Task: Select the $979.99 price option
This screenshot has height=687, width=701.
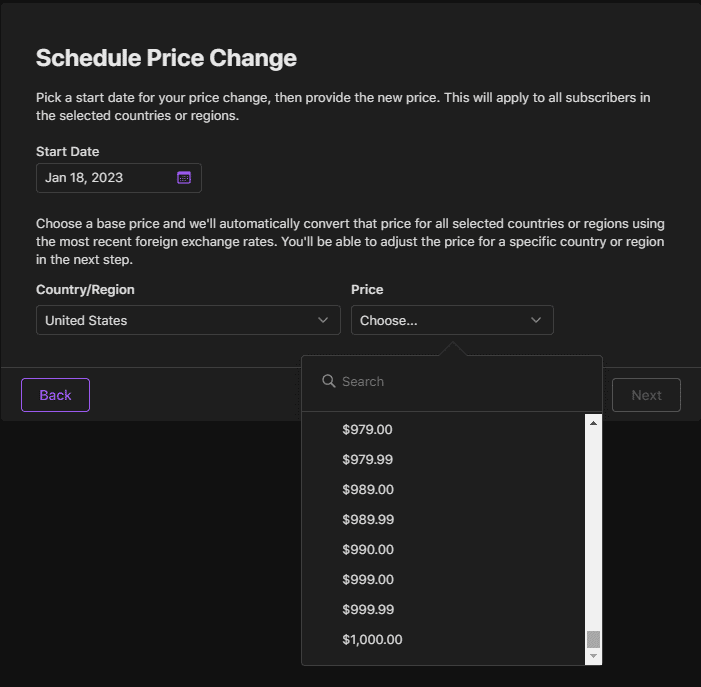Action: coord(443,459)
